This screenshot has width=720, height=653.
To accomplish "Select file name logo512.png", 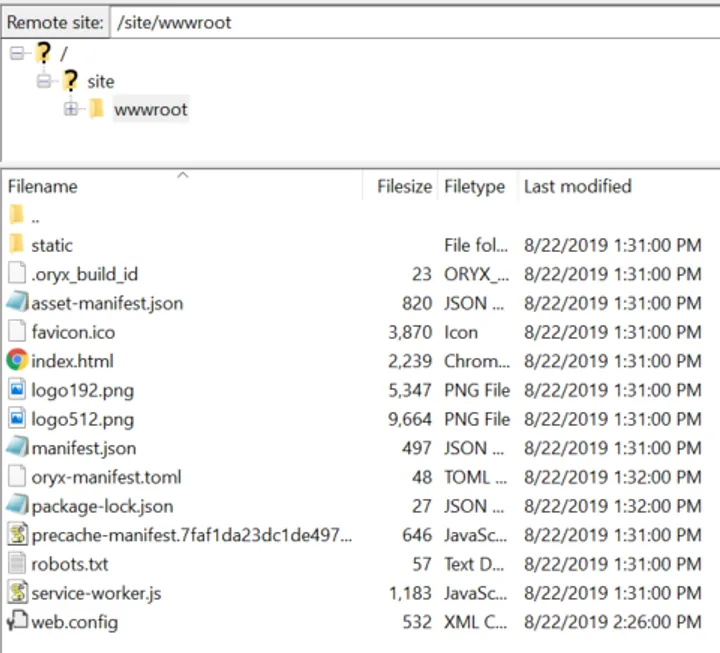I will [x=83, y=420].
